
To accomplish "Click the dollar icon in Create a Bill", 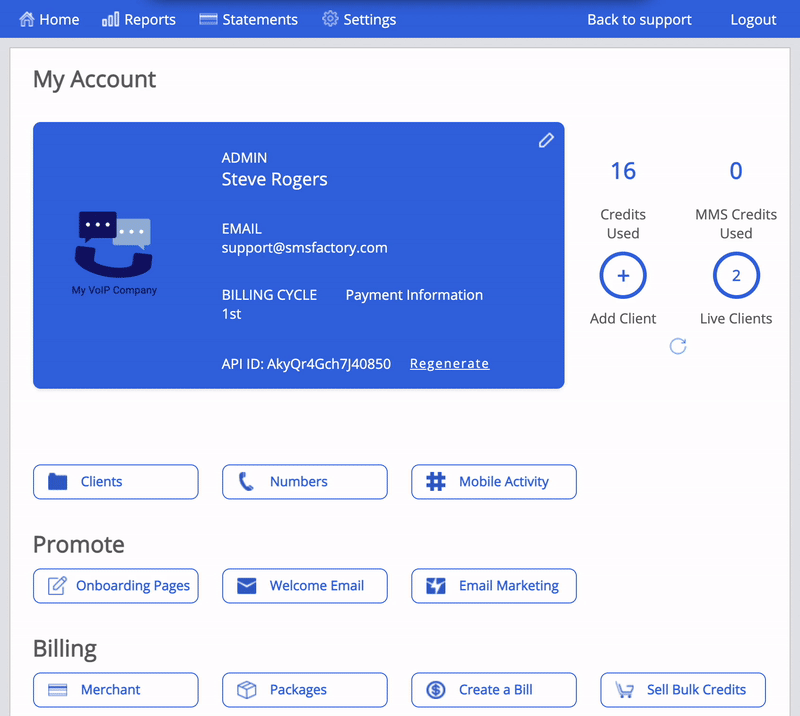I will [x=436, y=690].
